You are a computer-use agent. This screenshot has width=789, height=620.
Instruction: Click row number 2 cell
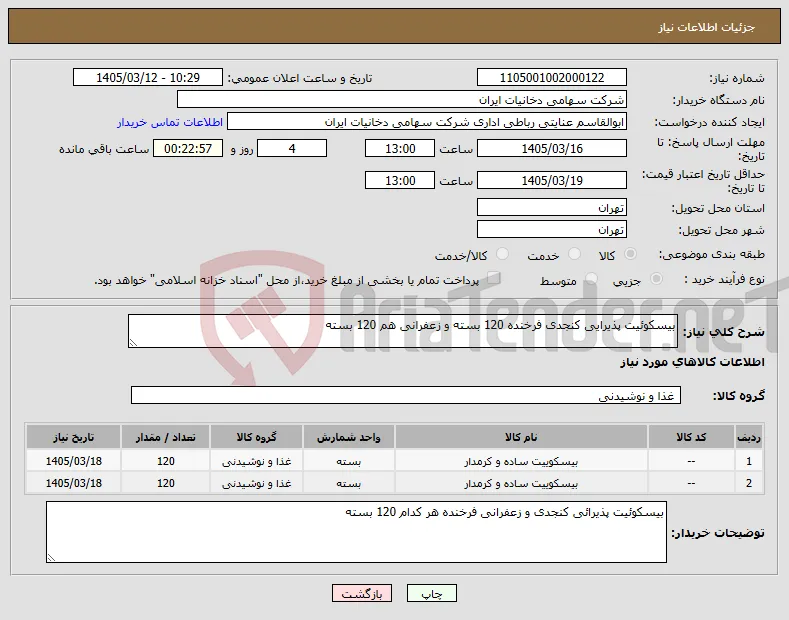749,484
